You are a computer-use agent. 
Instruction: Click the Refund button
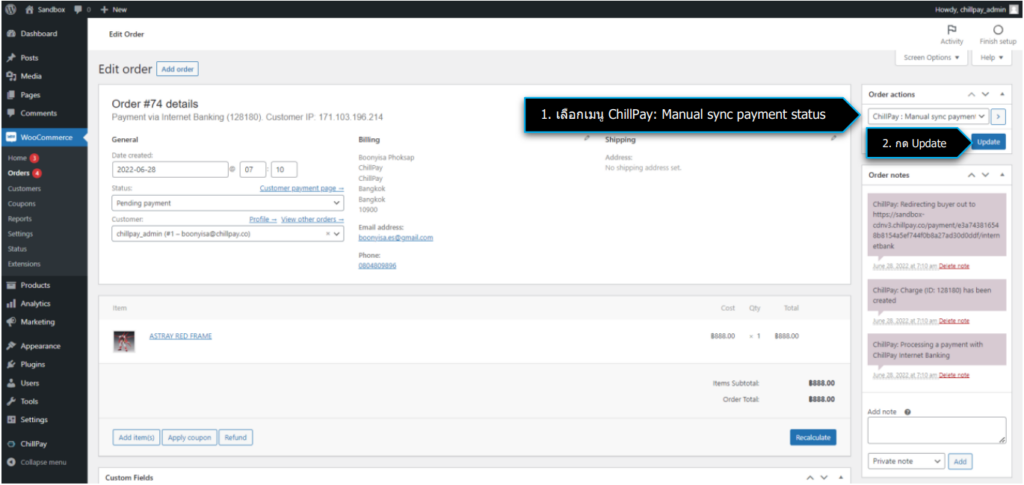click(236, 437)
